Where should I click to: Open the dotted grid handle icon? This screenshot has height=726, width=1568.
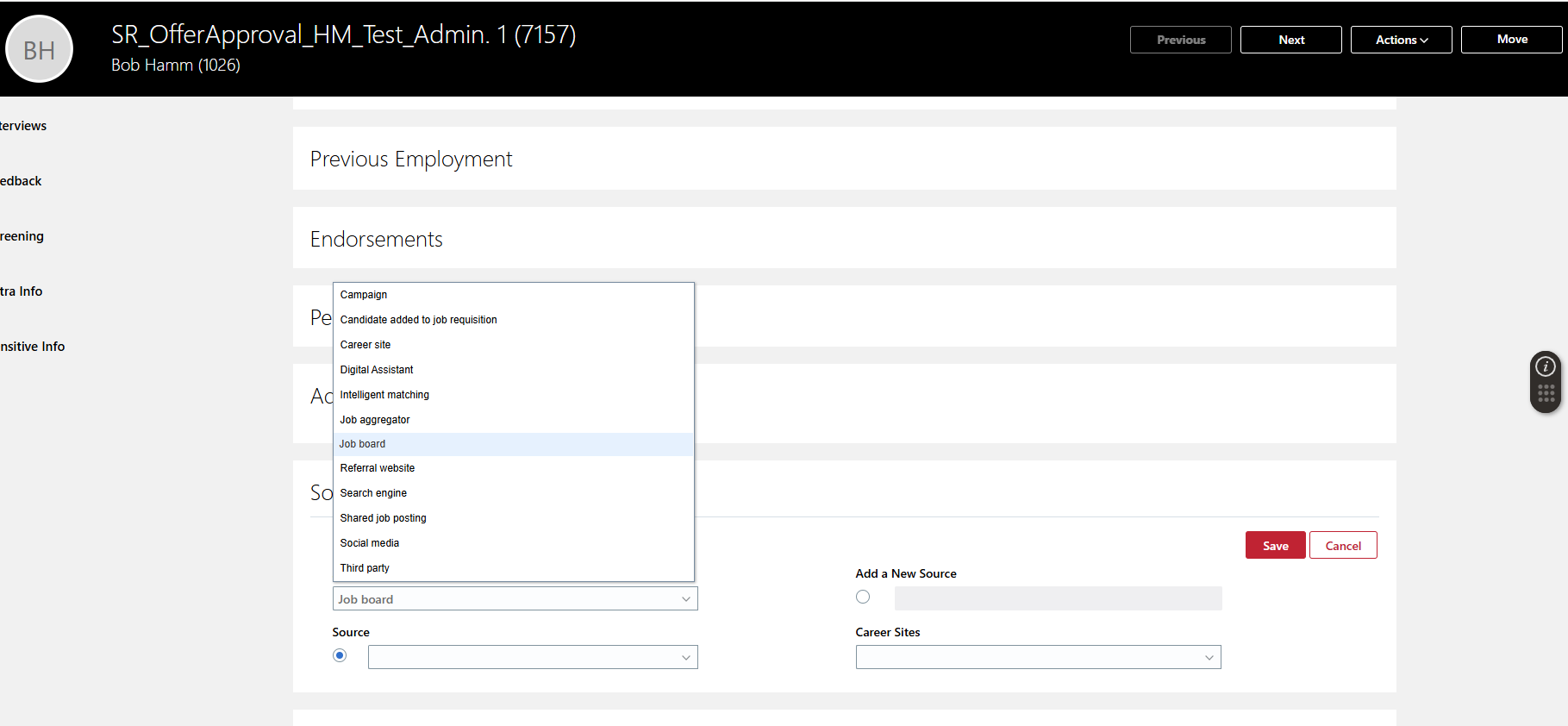pyautogui.click(x=1546, y=393)
